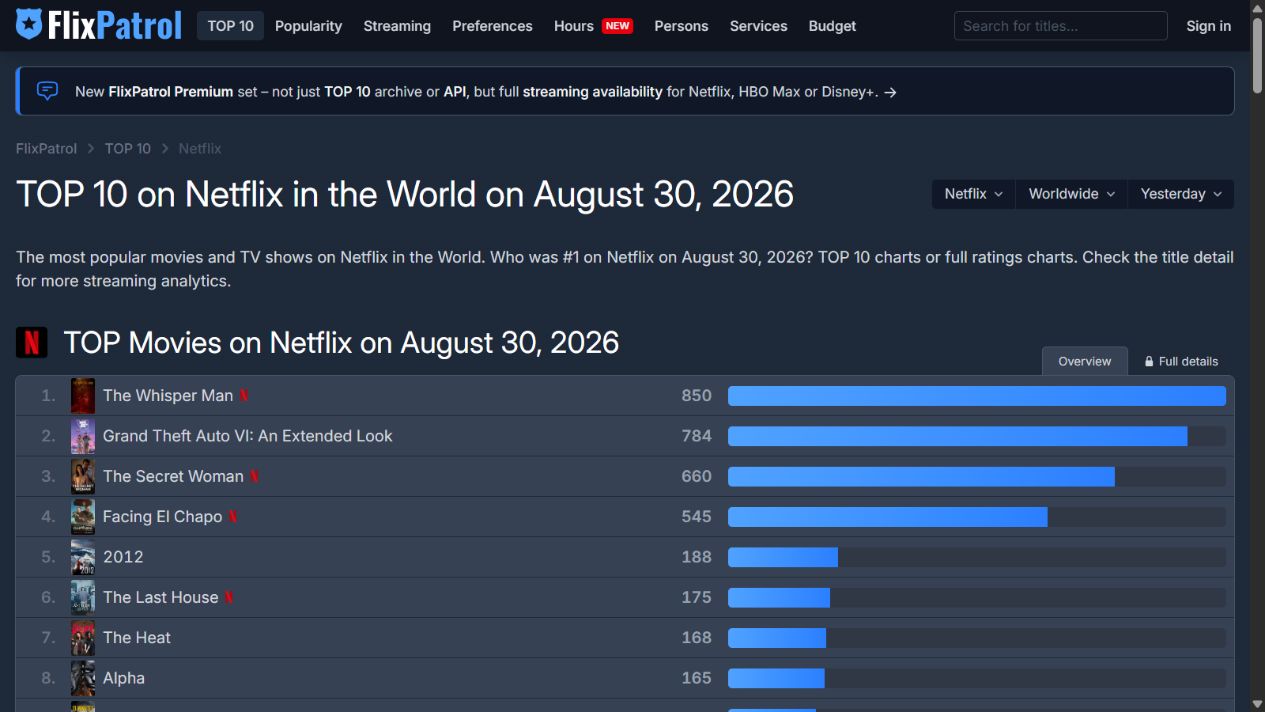This screenshot has height=712, width=1265.
Task: Click Netflix N badge after The Secret Woman
Action: pyautogui.click(x=255, y=477)
